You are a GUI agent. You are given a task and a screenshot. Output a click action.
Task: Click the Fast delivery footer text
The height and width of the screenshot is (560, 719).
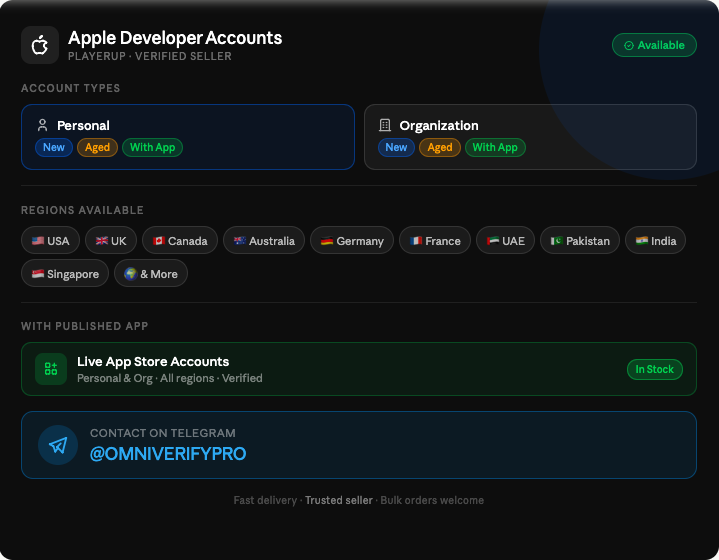265,500
